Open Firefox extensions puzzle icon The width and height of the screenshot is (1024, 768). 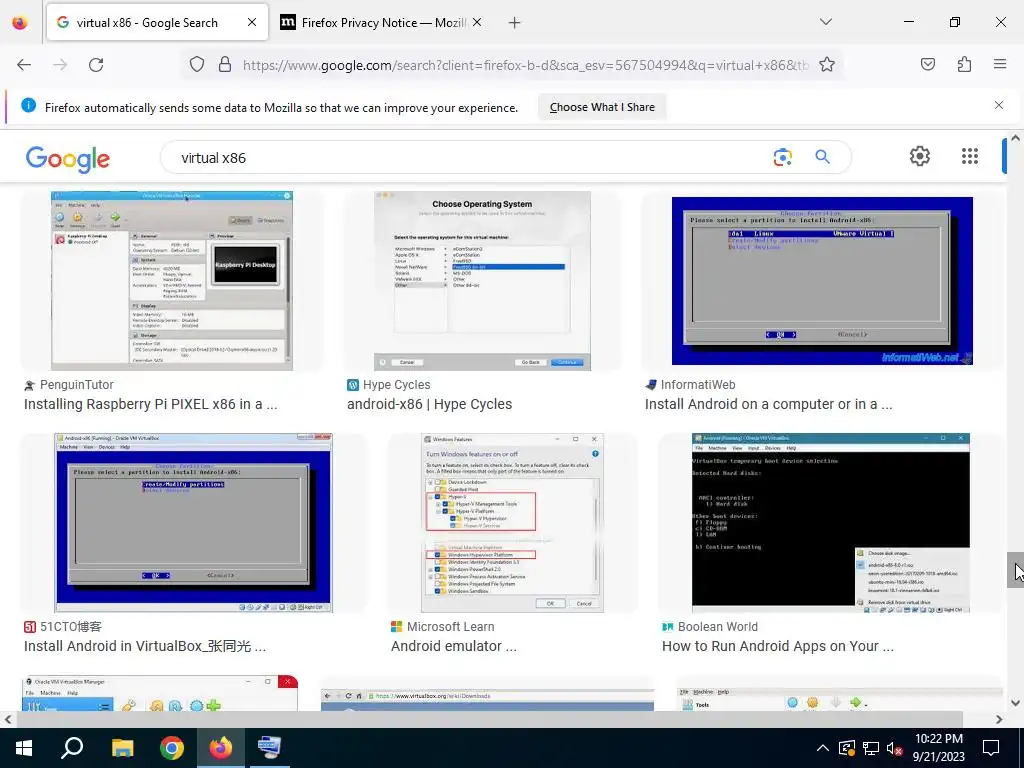[964, 64]
